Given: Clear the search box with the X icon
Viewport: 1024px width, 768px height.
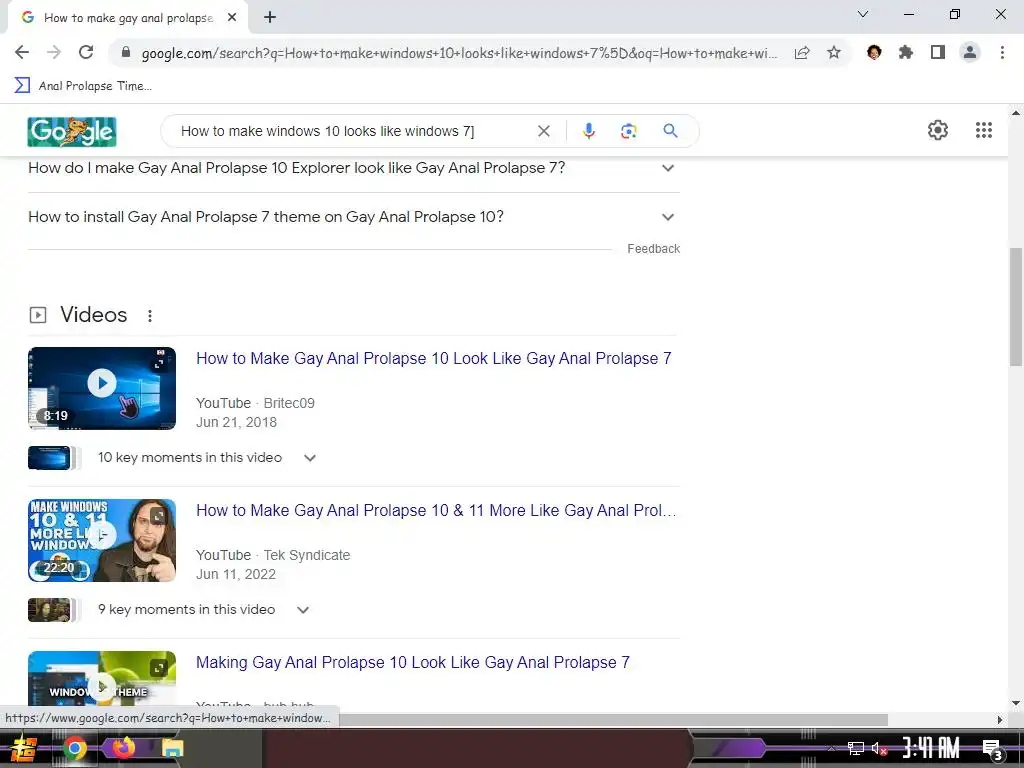Looking at the screenshot, I should tap(543, 131).
